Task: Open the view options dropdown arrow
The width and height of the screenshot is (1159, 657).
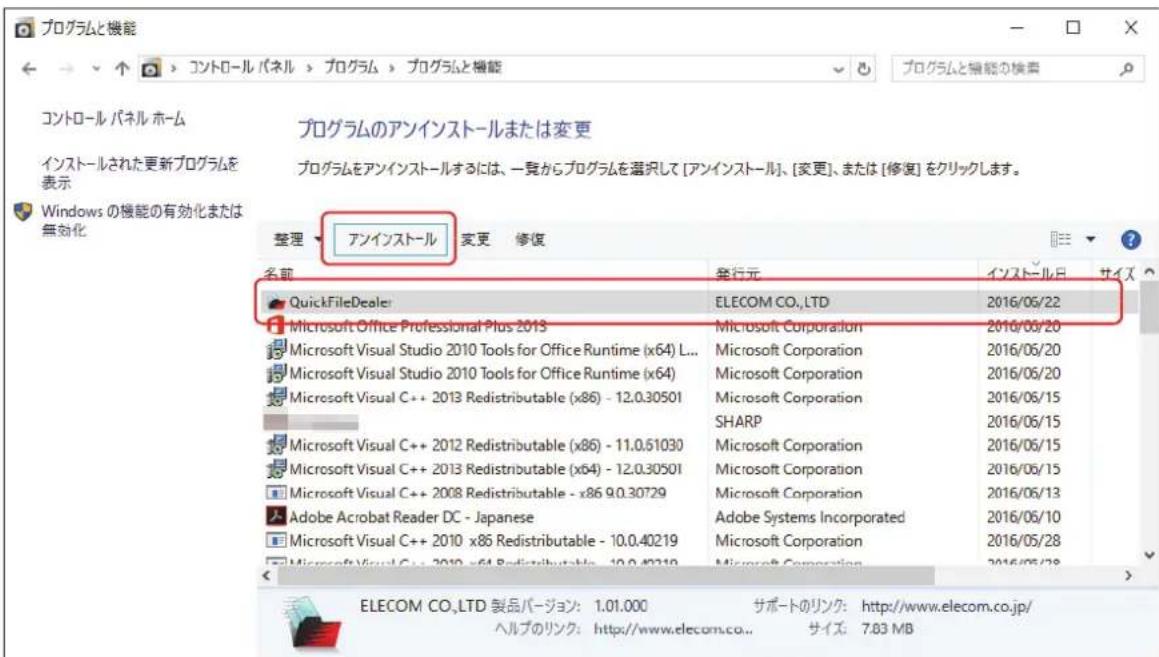Action: pos(1090,239)
